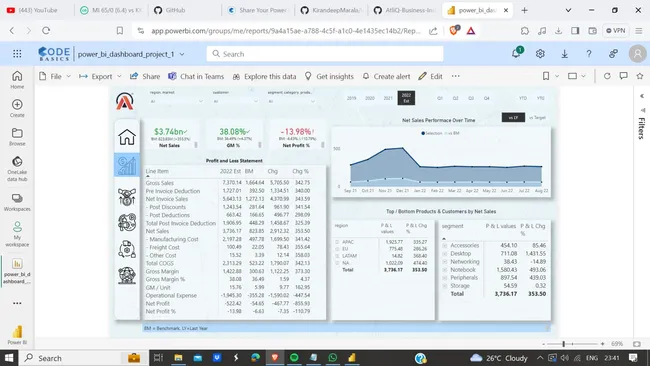Screen dimensions: 650x366
Task: Open the segment, category, product dropdown
Action: 291,101
